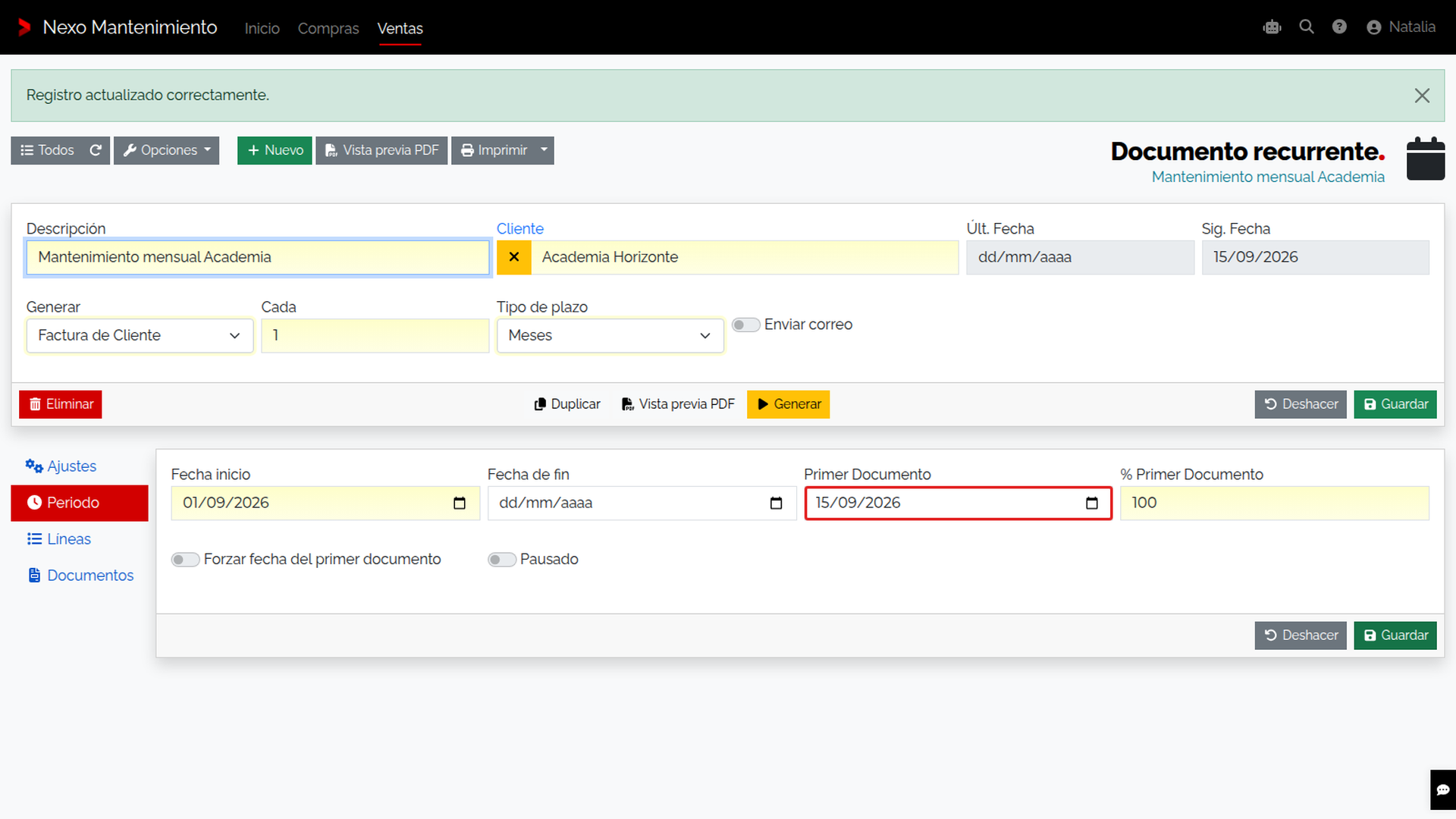
Task: Click the % Primer Documento field
Action: tap(1275, 504)
